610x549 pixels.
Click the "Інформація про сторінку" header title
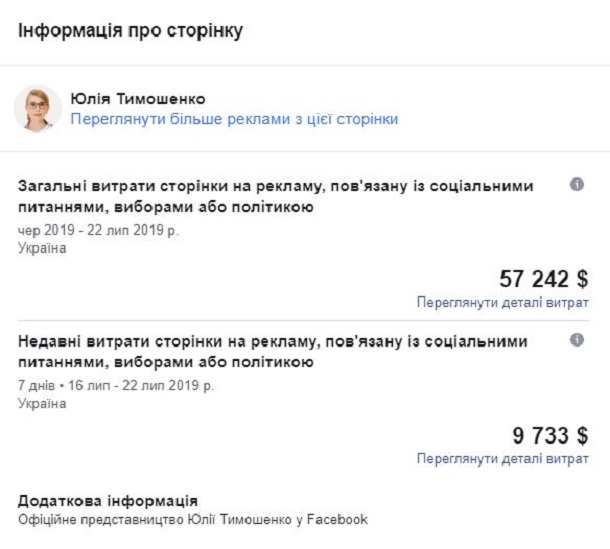(130, 30)
